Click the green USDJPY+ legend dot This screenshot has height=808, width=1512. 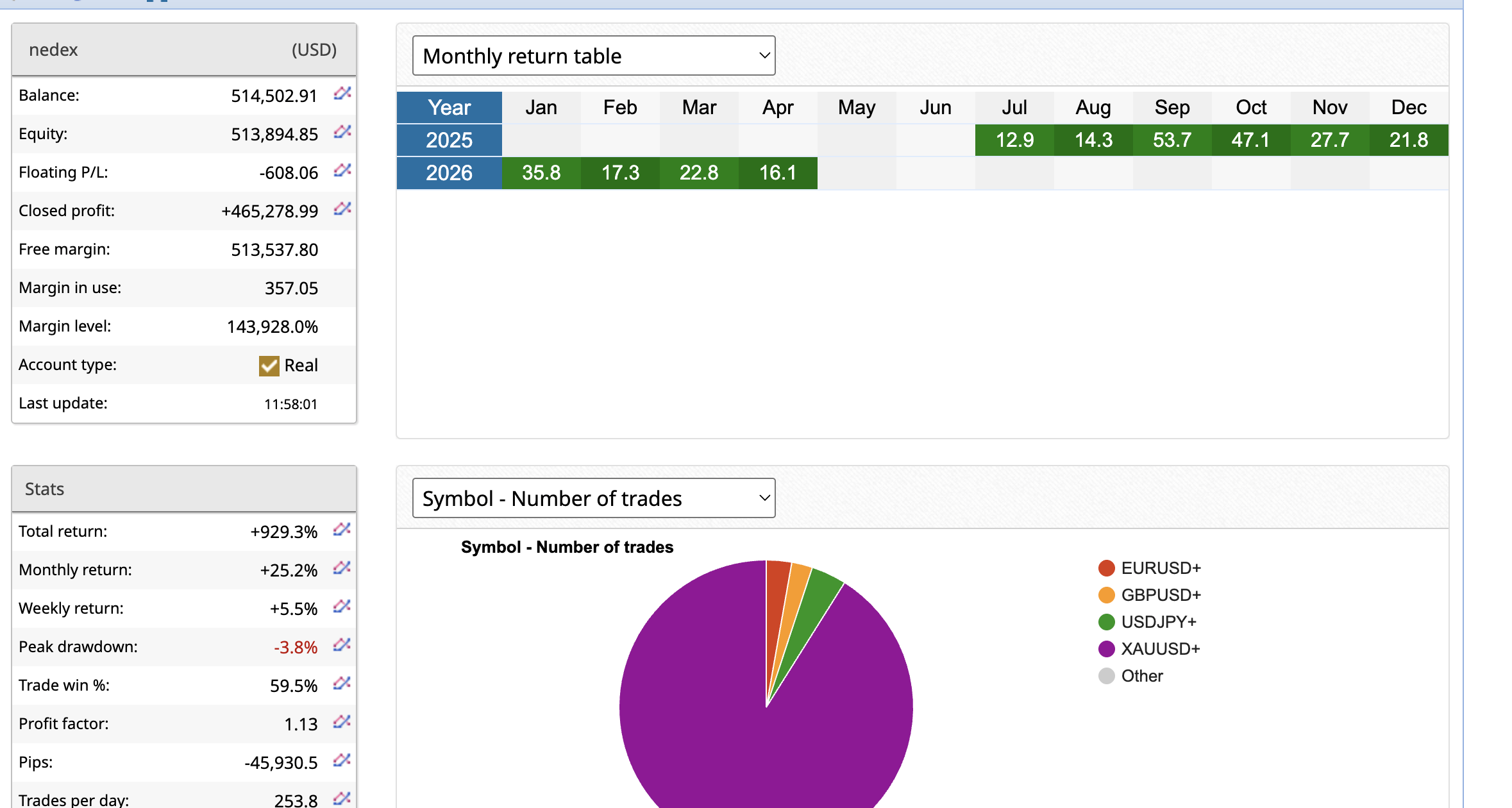coord(1107,622)
